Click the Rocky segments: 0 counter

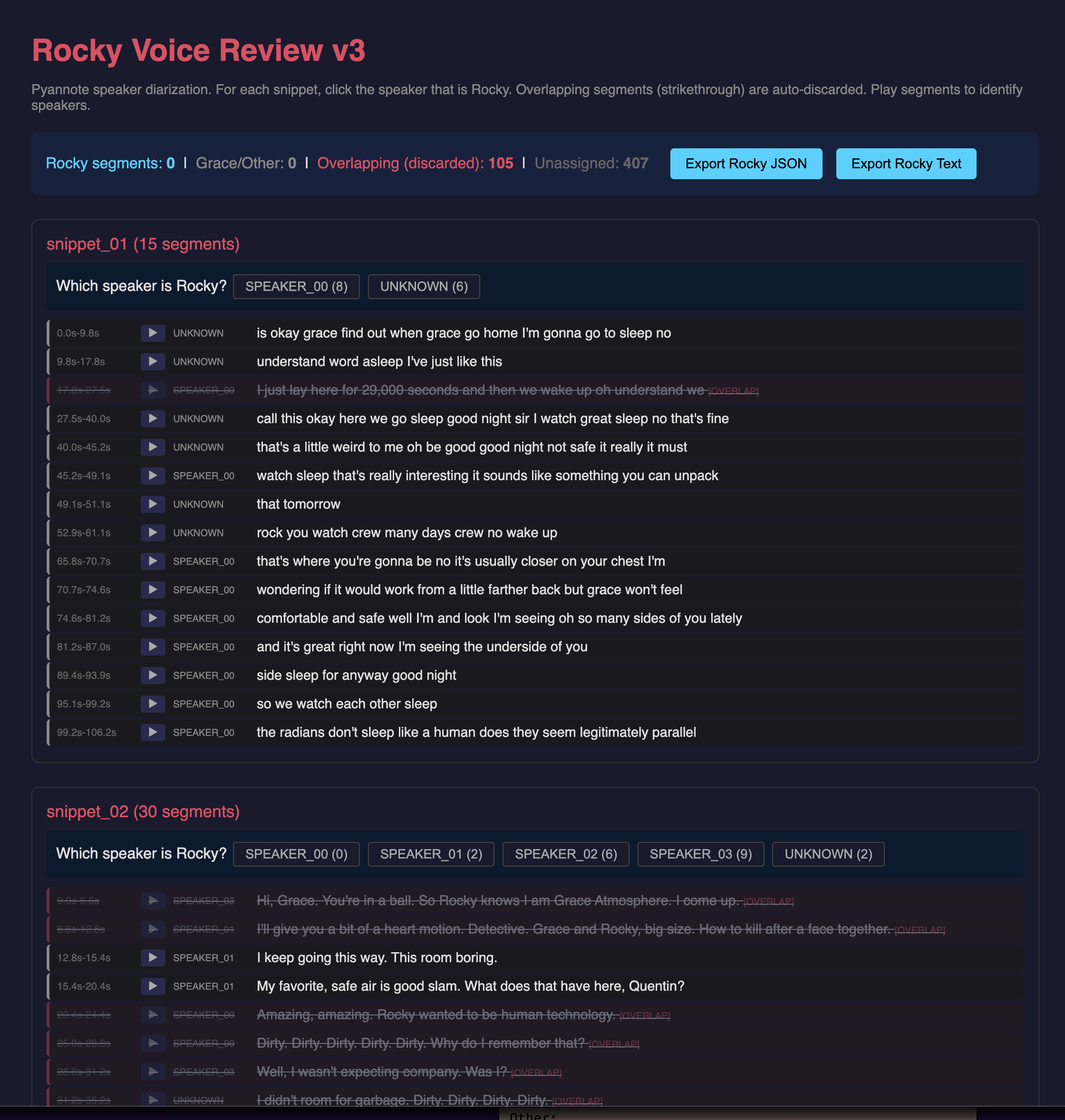click(110, 164)
